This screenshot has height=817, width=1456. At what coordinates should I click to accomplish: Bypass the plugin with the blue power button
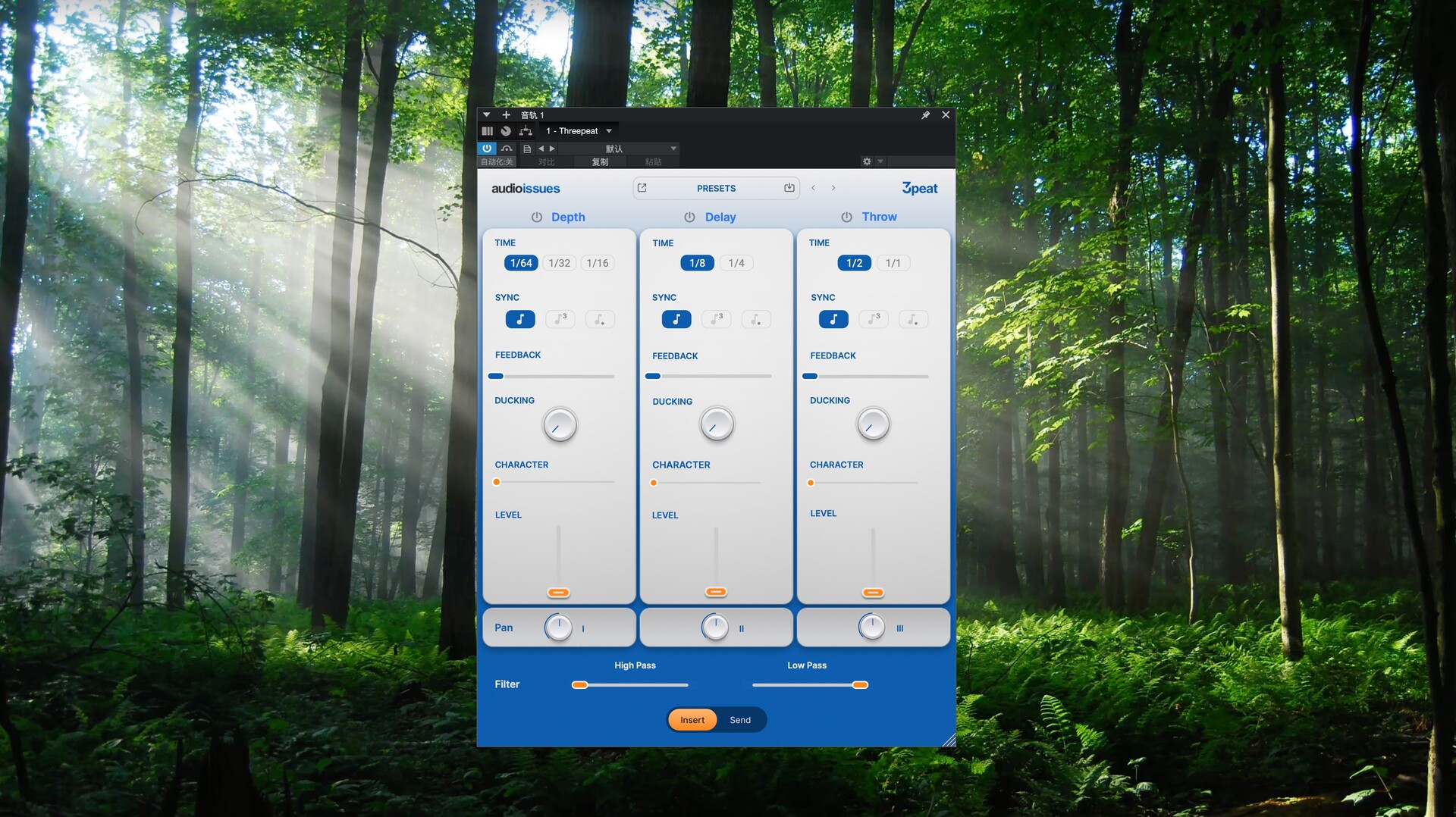pyautogui.click(x=487, y=149)
